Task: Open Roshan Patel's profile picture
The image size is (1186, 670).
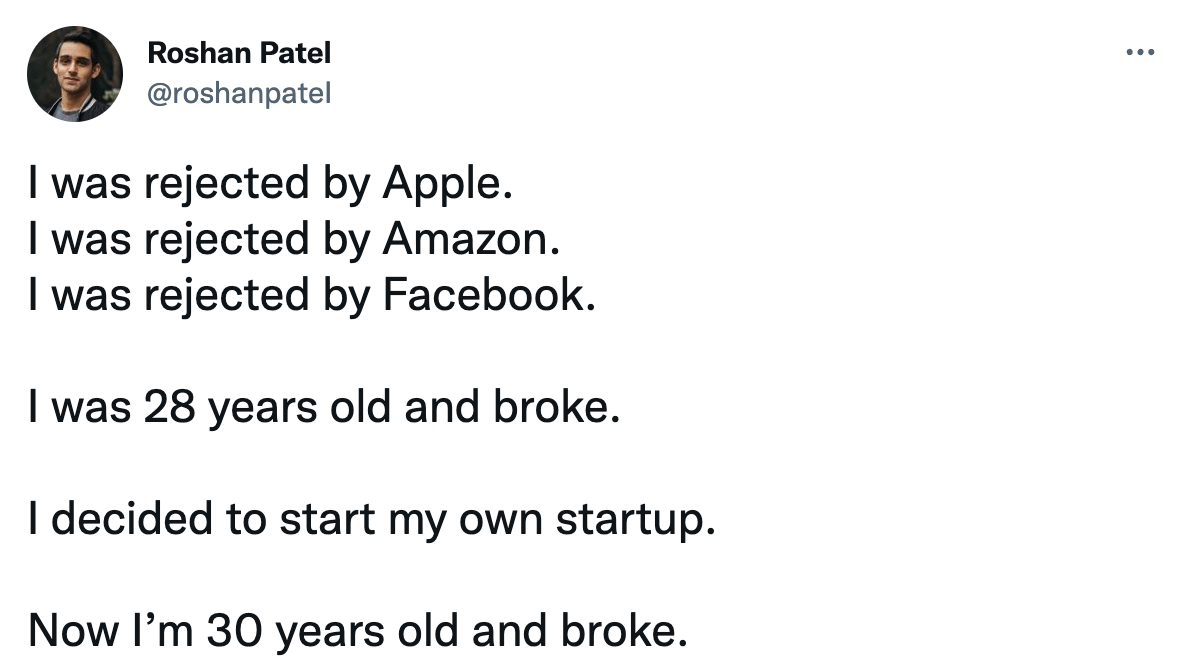Action: click(x=75, y=74)
